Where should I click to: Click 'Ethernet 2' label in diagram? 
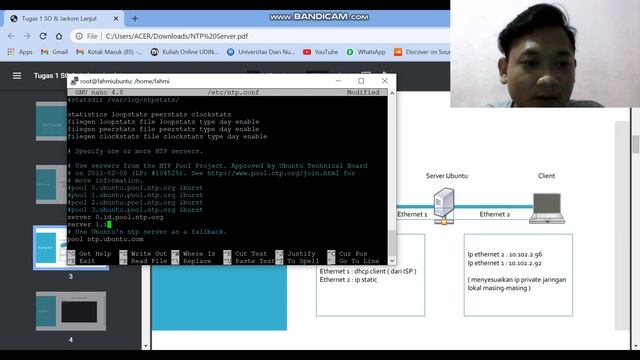(494, 214)
